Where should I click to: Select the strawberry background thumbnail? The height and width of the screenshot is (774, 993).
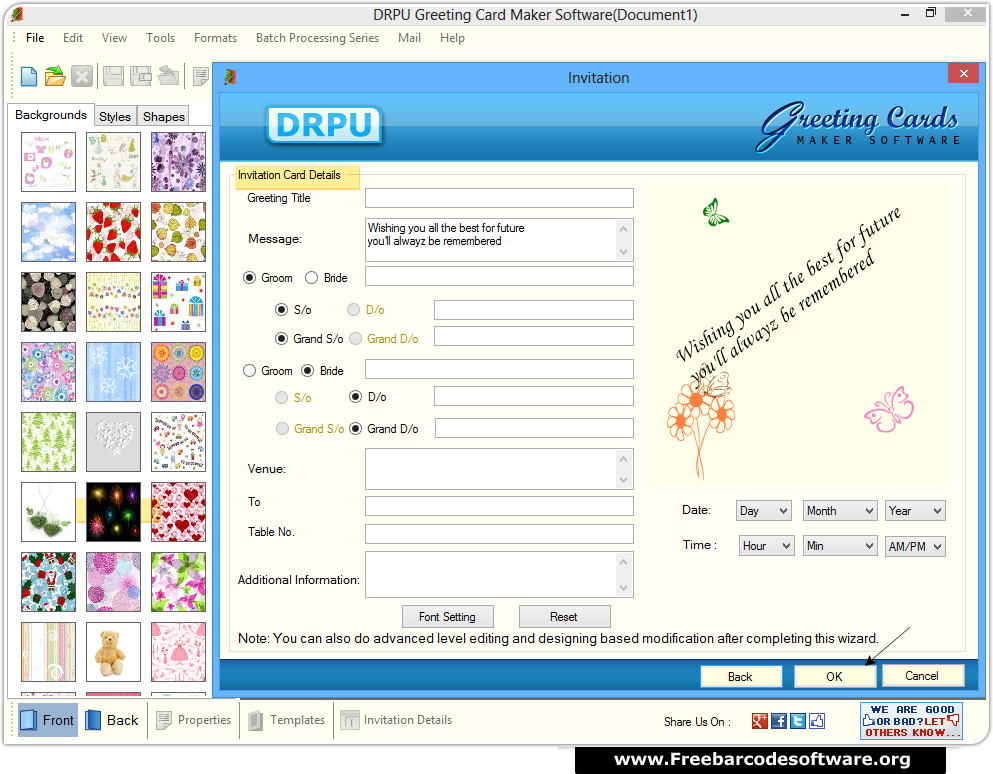point(113,232)
